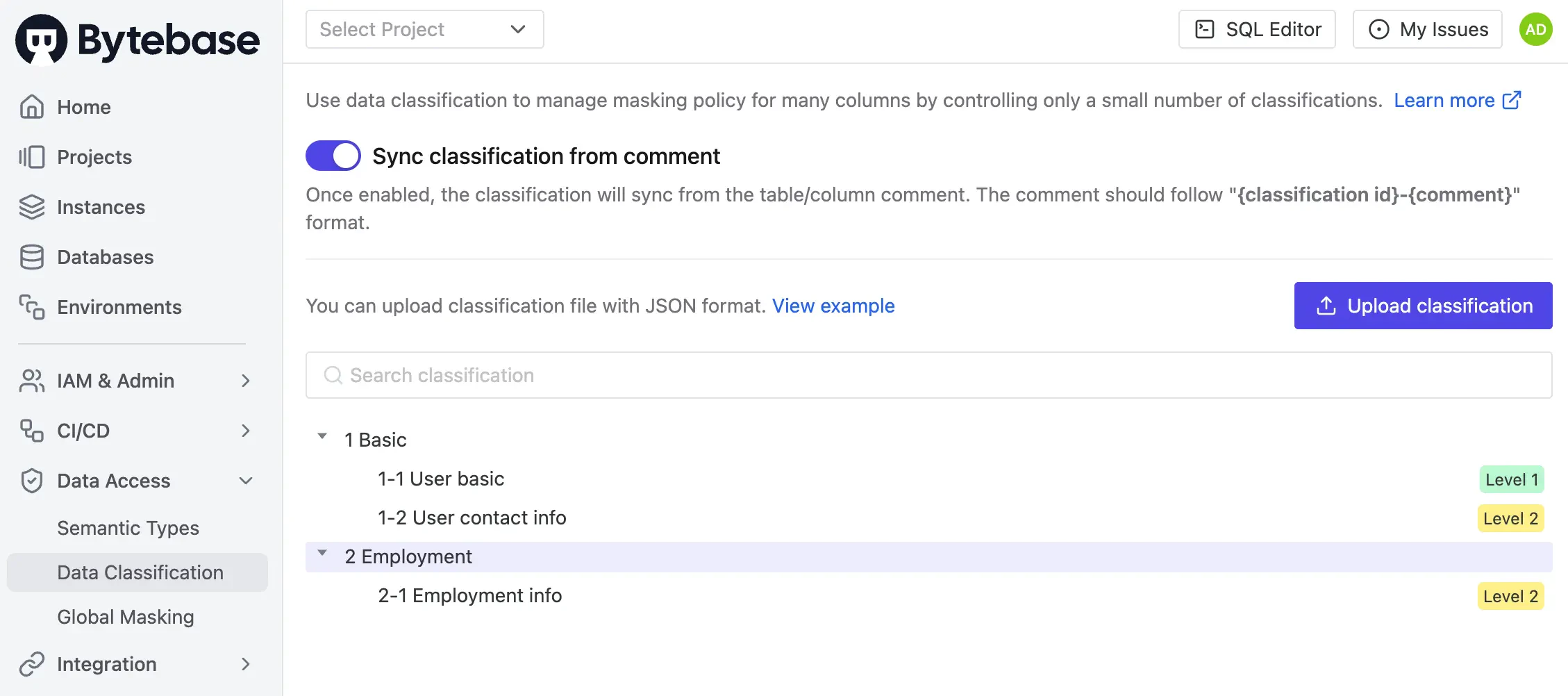
Task: Click the Upload classification button
Action: 1423,306
